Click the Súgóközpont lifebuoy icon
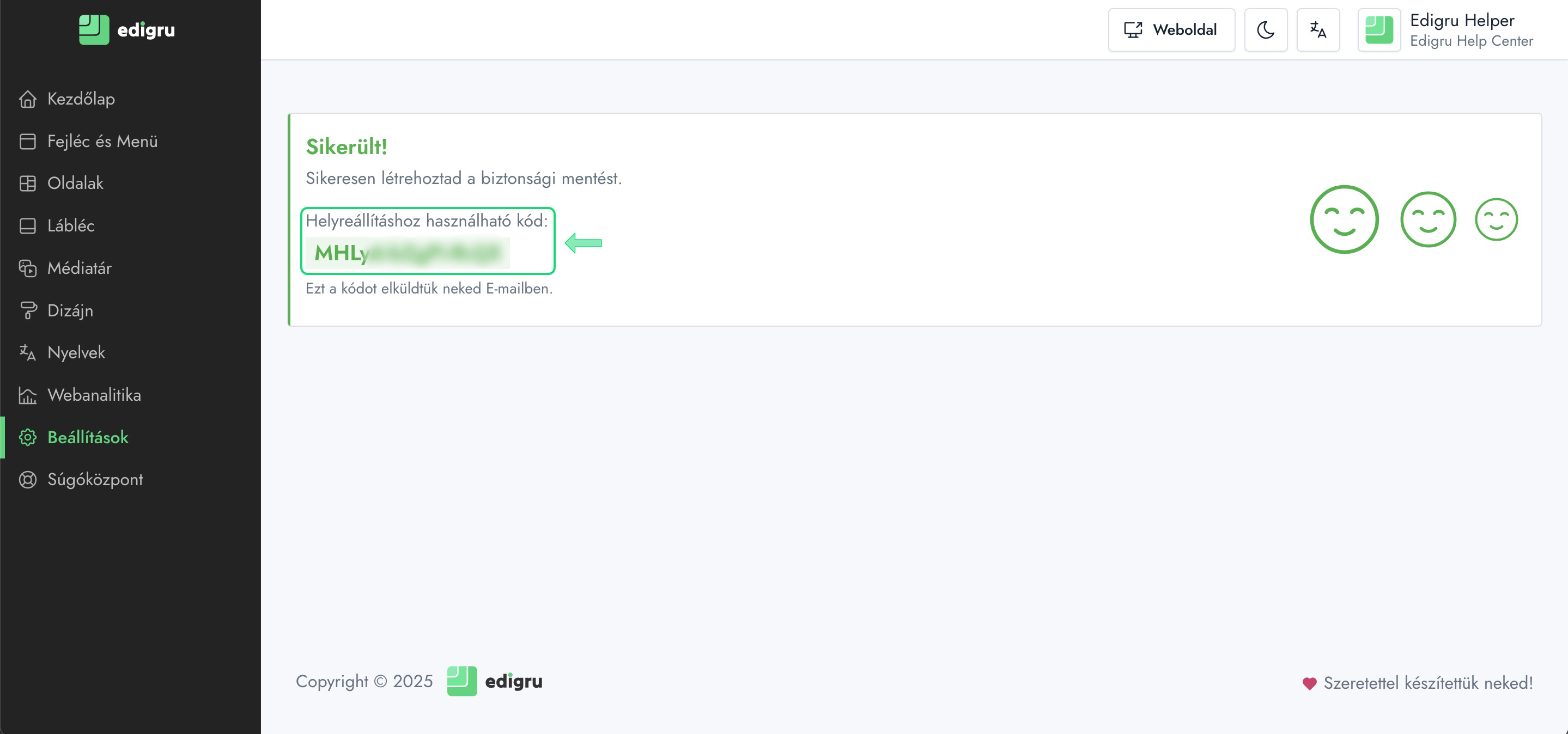 [27, 480]
